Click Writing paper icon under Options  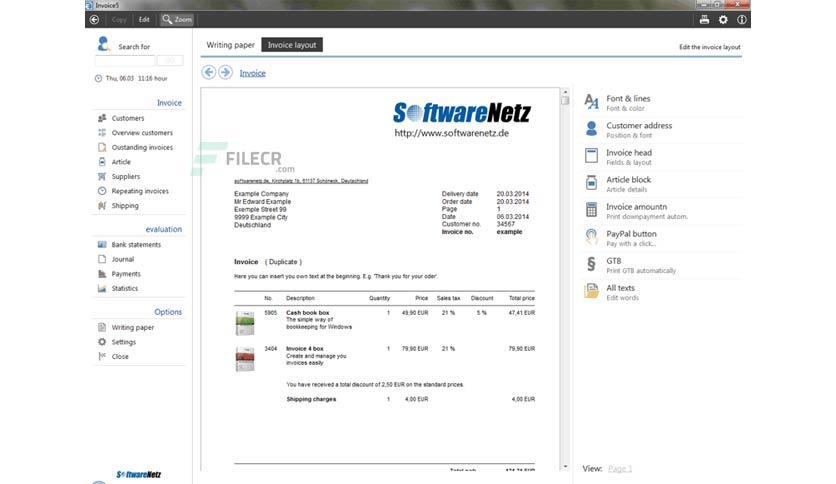[x=102, y=327]
